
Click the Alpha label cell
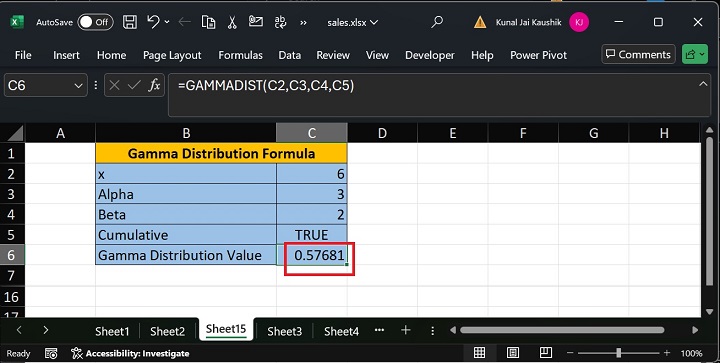[x=186, y=194]
